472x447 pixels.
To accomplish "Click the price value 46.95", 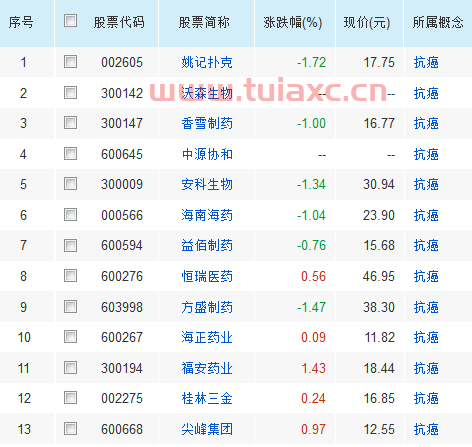I will [379, 276].
